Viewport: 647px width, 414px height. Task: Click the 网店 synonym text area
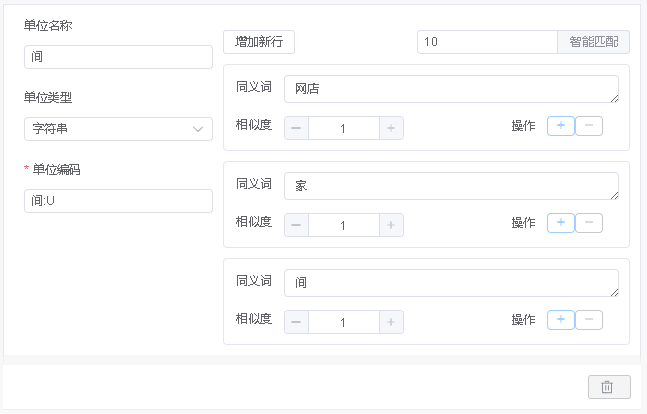click(451, 89)
